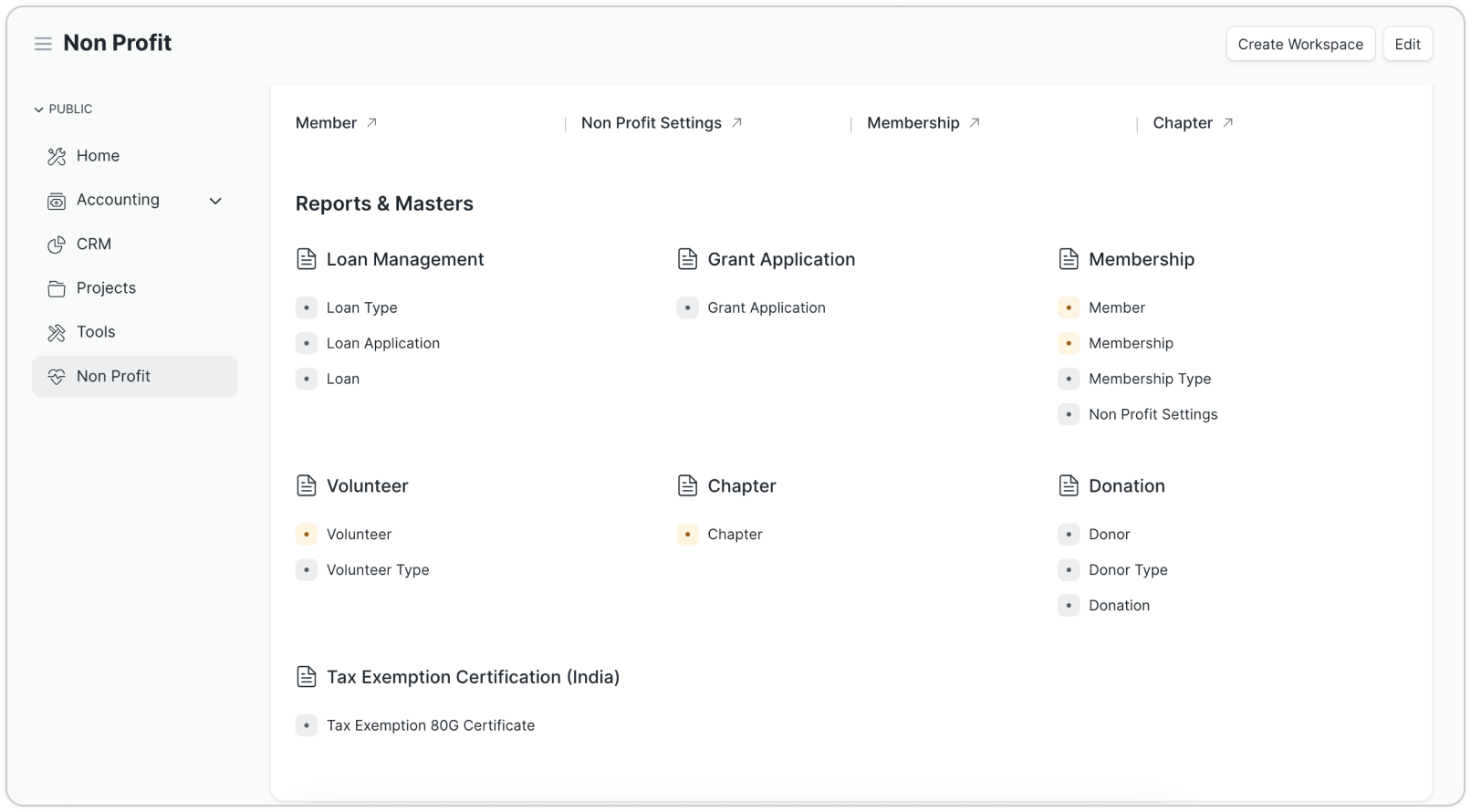This screenshot has height=812, width=1471.
Task: Click the orange dot next to Volunteer
Action: click(307, 535)
